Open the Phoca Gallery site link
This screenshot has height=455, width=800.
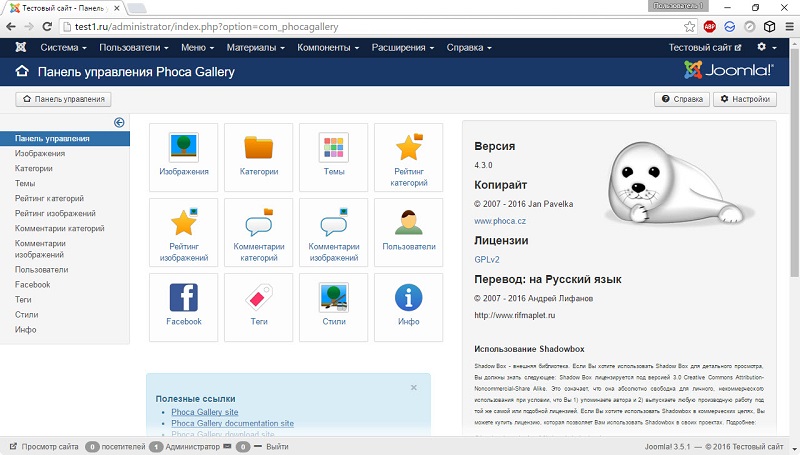tap(205, 412)
